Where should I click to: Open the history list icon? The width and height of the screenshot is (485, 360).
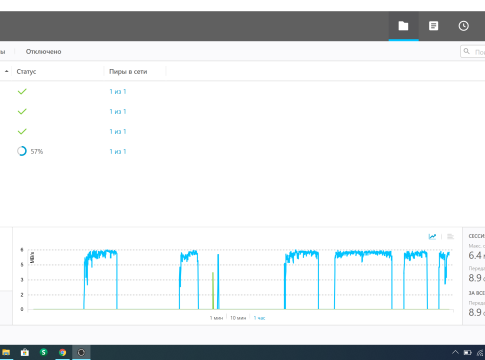(x=433, y=26)
